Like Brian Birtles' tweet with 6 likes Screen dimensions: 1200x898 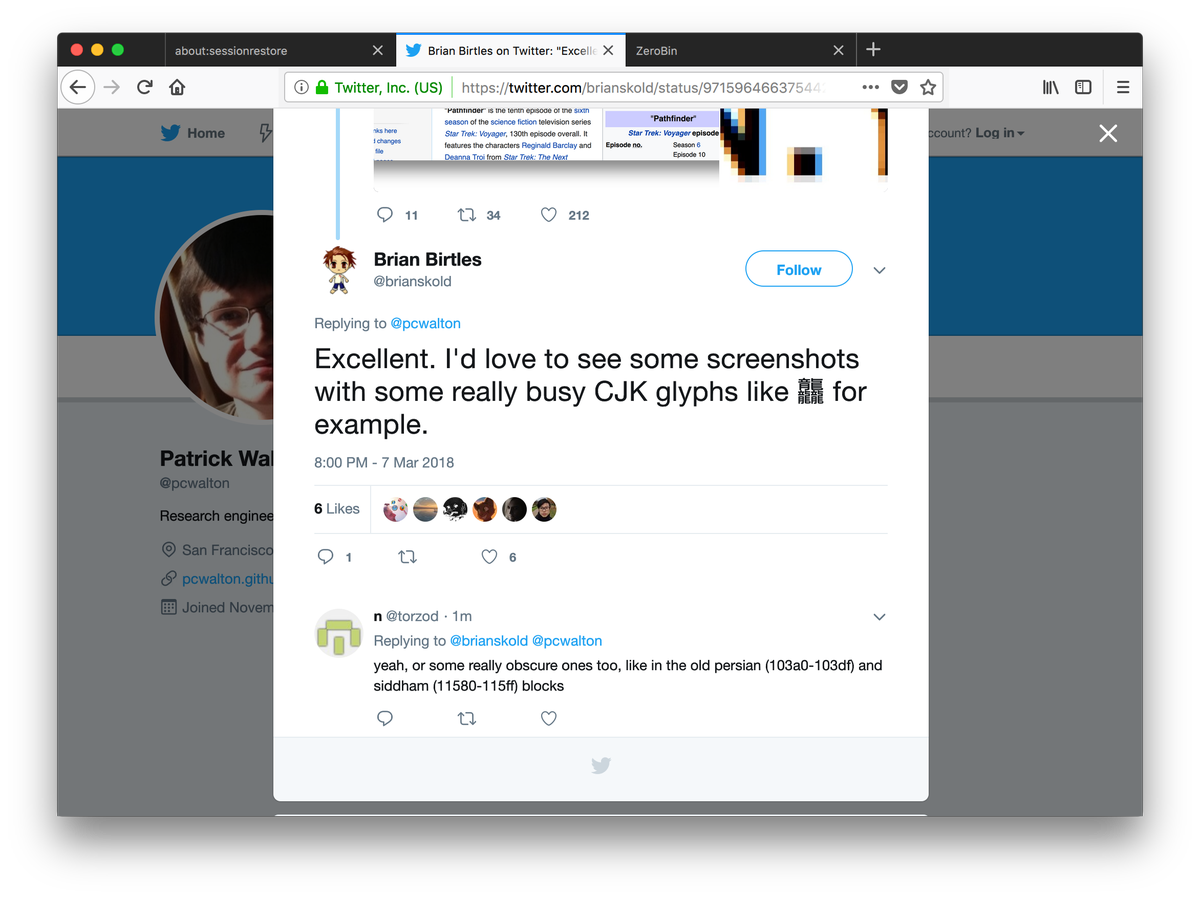point(489,557)
